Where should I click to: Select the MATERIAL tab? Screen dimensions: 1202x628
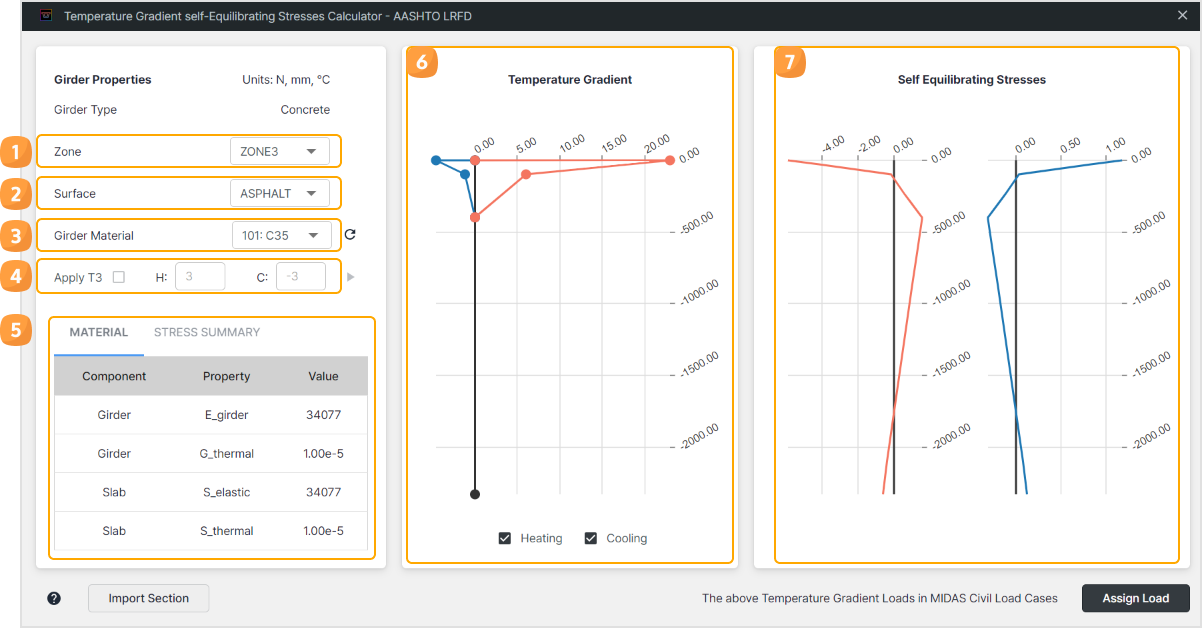pos(99,331)
